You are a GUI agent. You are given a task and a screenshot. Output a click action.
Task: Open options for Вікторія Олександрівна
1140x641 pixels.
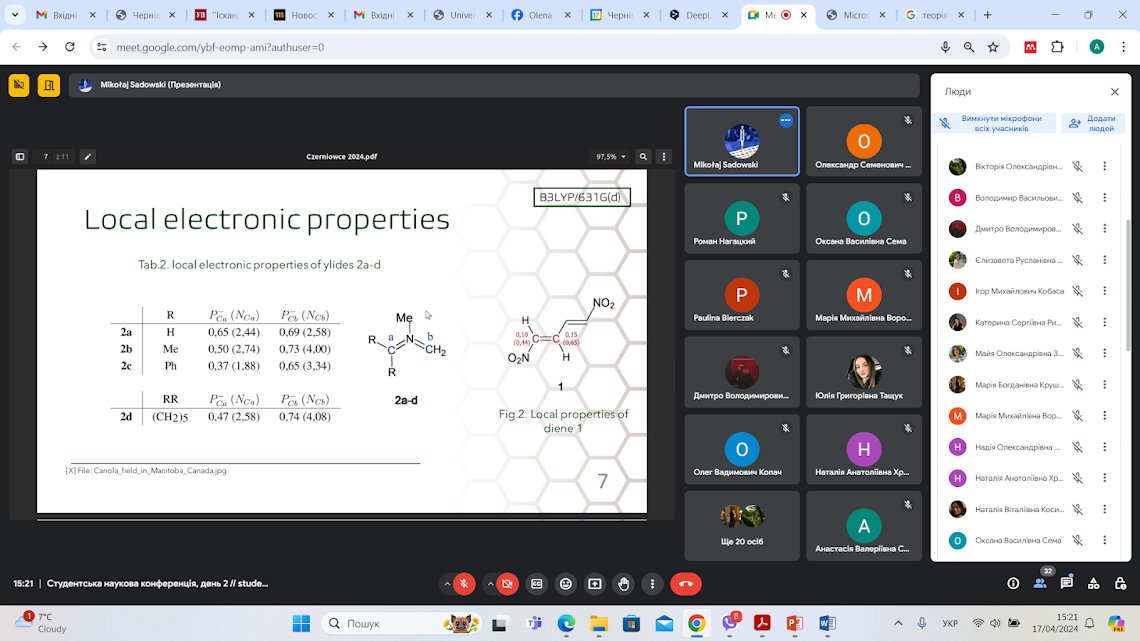point(1104,166)
